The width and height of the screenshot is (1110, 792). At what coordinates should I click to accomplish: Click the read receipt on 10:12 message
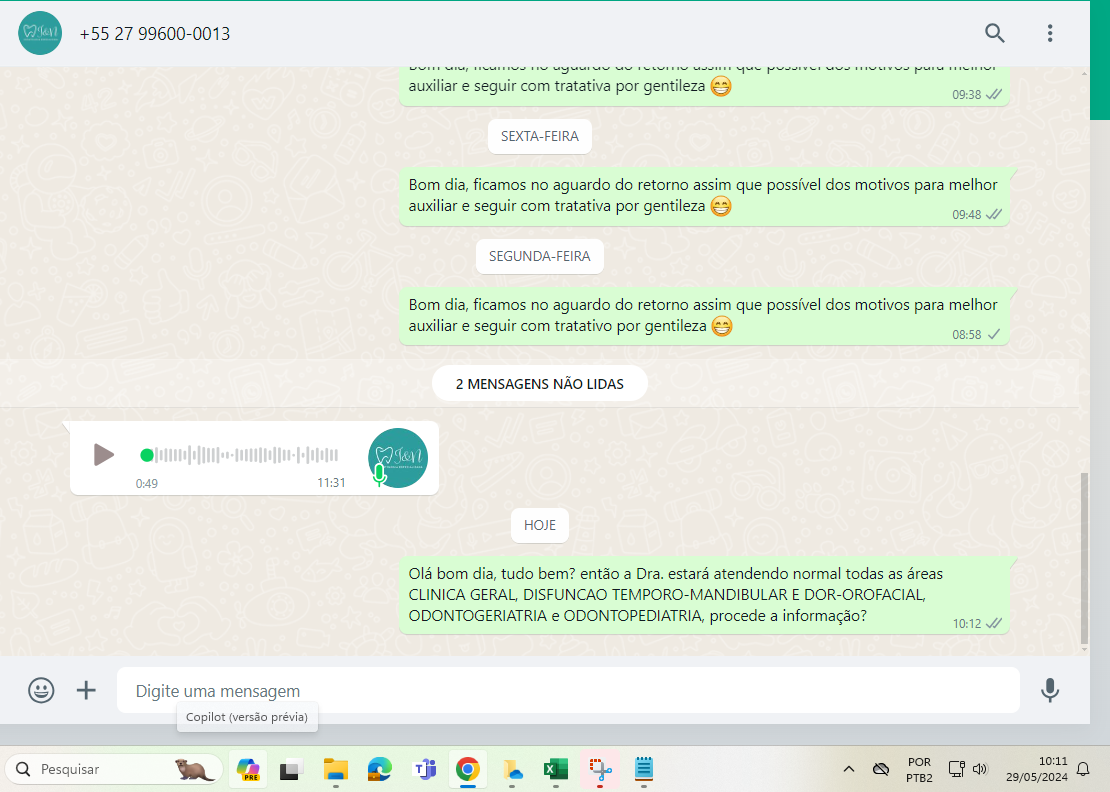994,624
